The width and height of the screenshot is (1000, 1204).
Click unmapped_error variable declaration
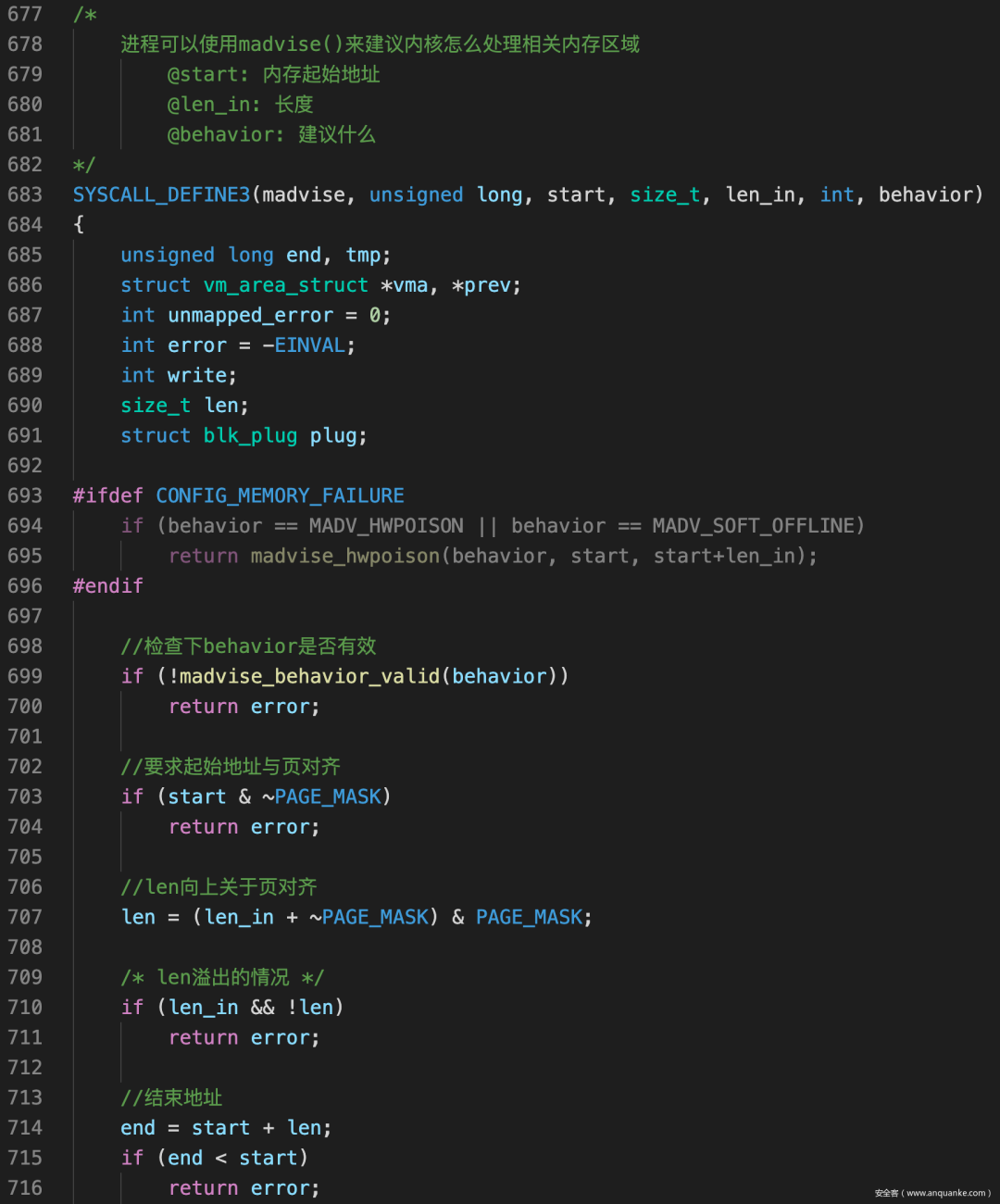(x=251, y=315)
